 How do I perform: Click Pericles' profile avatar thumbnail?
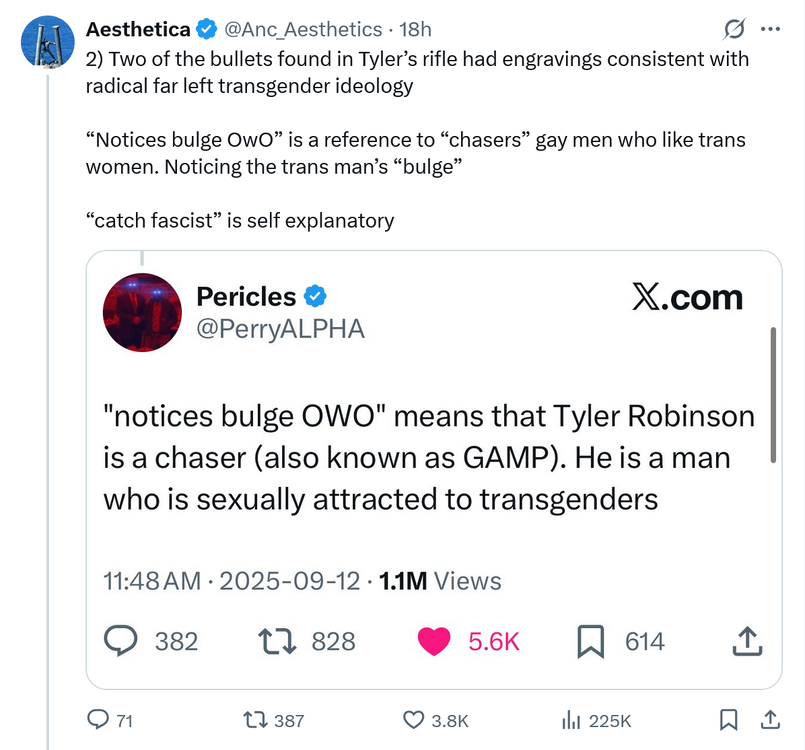142,313
